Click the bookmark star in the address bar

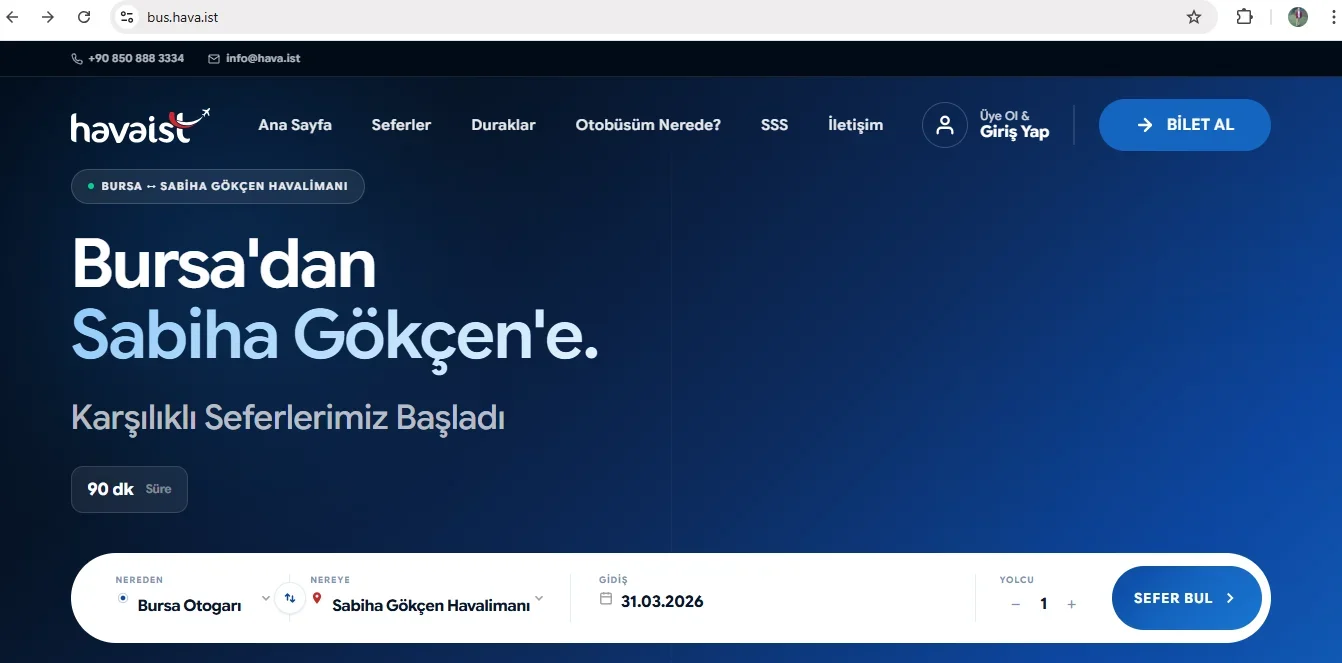pos(1193,17)
